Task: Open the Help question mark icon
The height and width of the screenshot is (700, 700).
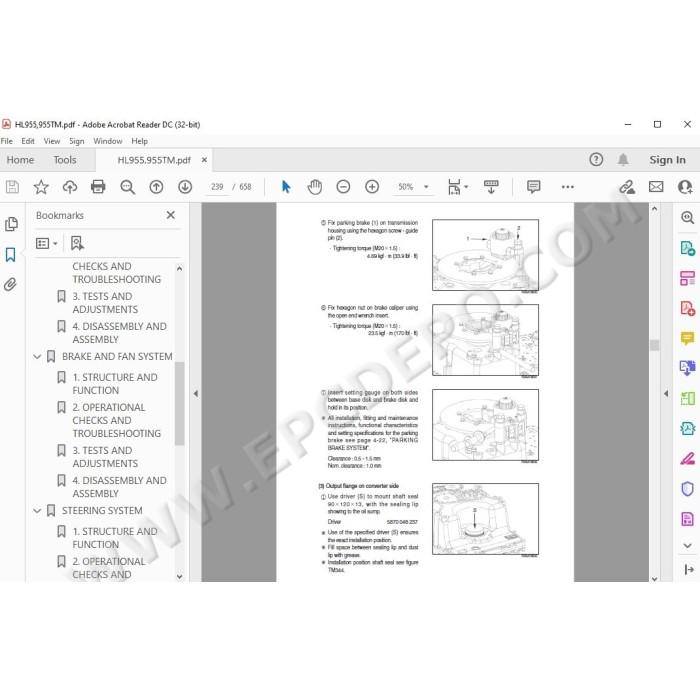Action: 596,159
